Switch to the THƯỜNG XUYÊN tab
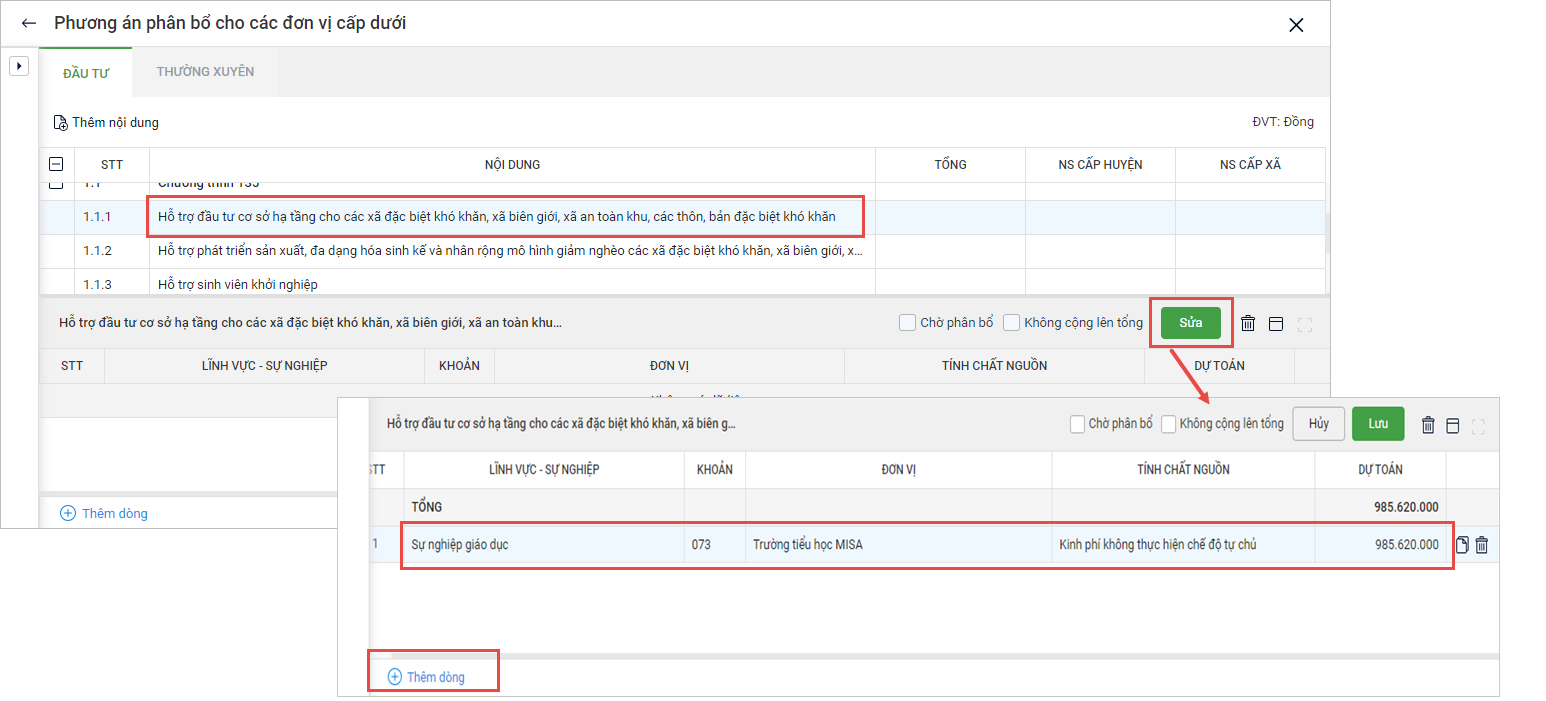1546x701 pixels. 205,72
